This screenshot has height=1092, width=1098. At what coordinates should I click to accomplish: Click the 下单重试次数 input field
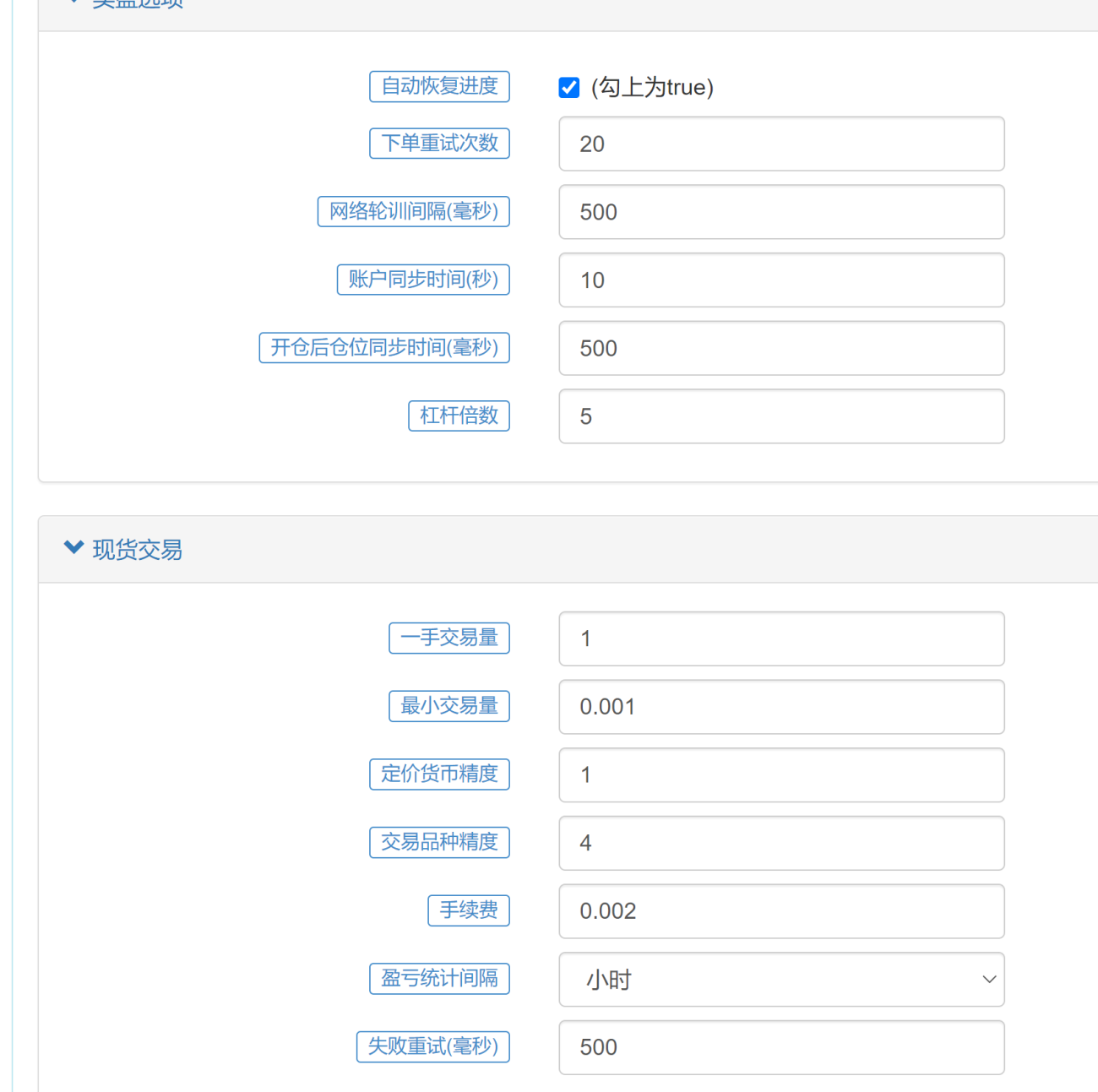781,144
